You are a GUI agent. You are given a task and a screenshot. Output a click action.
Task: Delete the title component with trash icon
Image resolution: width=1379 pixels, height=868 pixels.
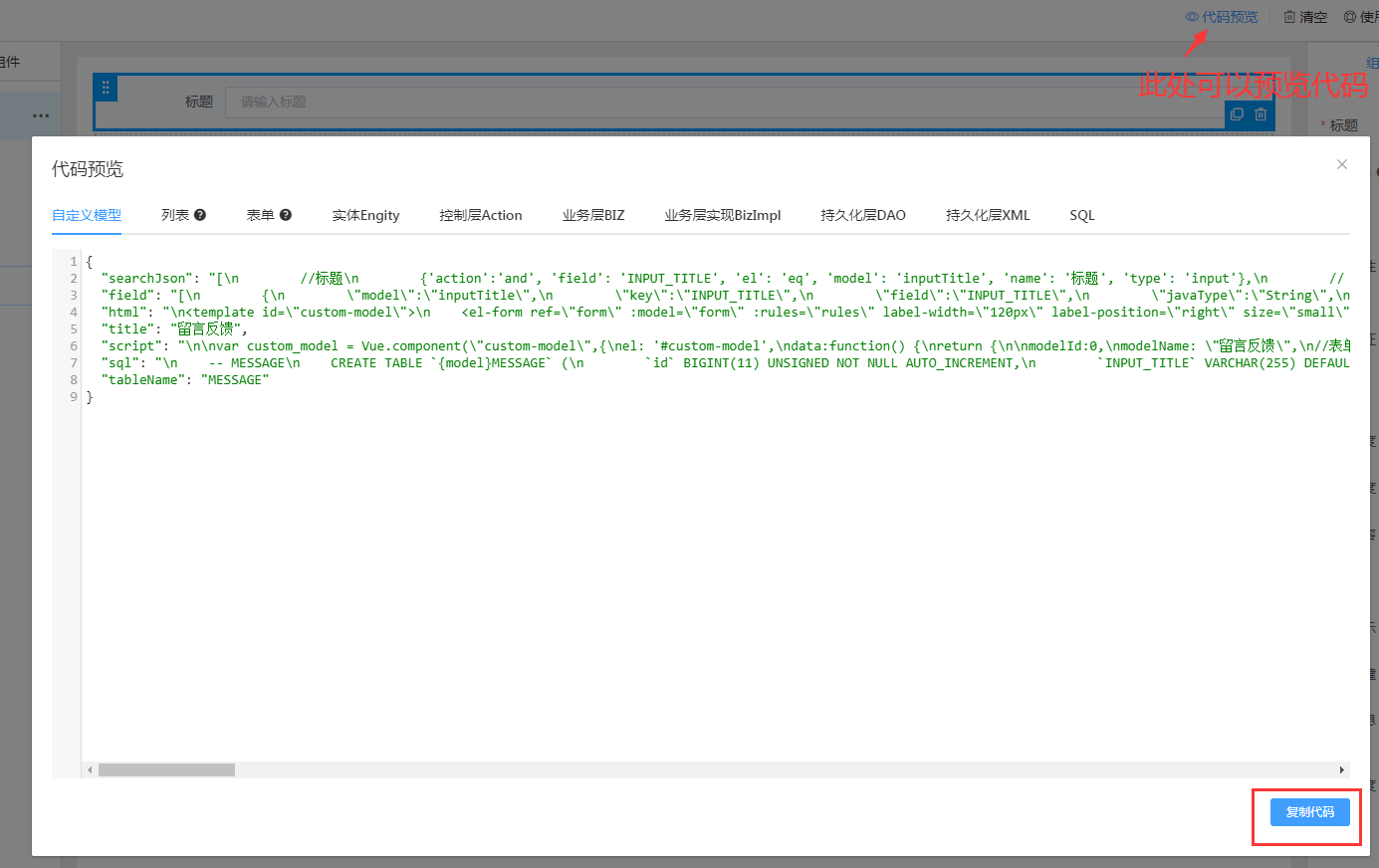[x=1261, y=114]
